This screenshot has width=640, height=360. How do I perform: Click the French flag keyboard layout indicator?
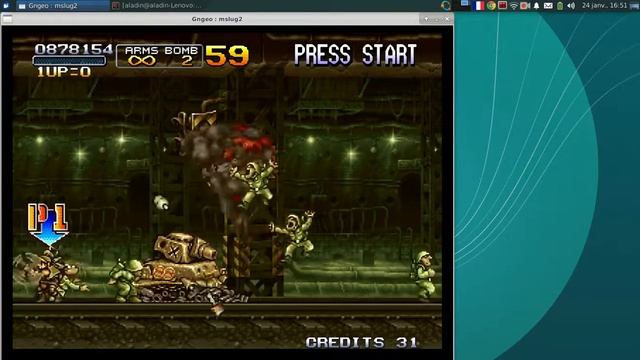(x=478, y=5)
